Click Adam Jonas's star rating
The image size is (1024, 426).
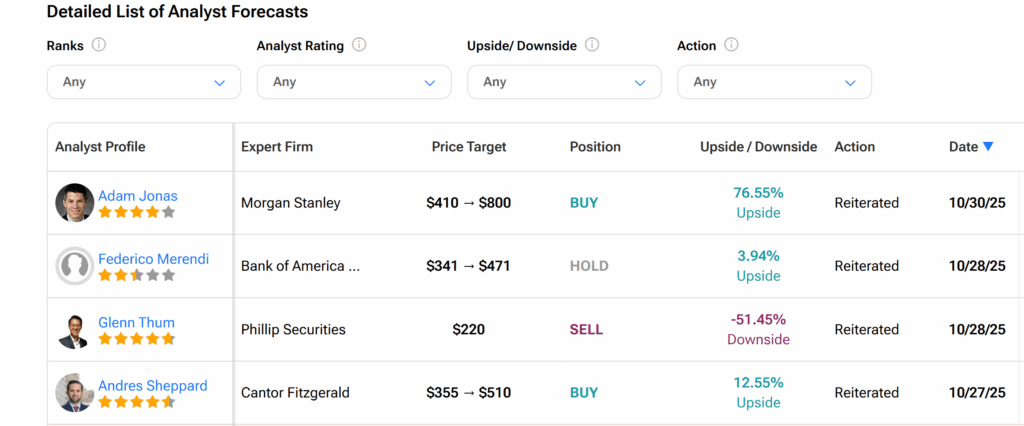[x=136, y=212]
